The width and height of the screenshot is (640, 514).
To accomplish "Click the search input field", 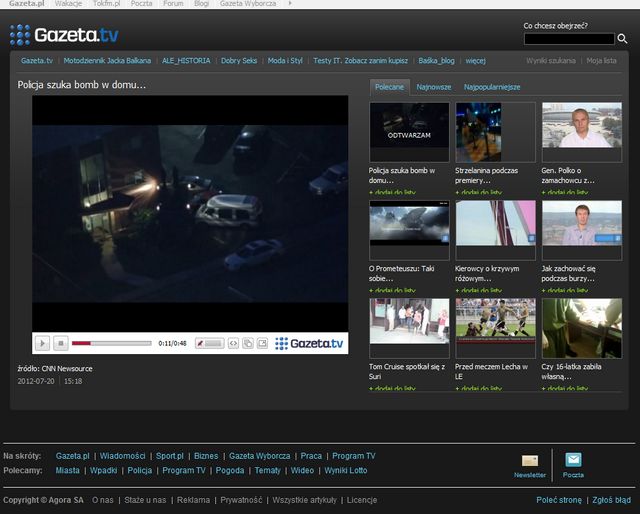I will (x=568, y=39).
